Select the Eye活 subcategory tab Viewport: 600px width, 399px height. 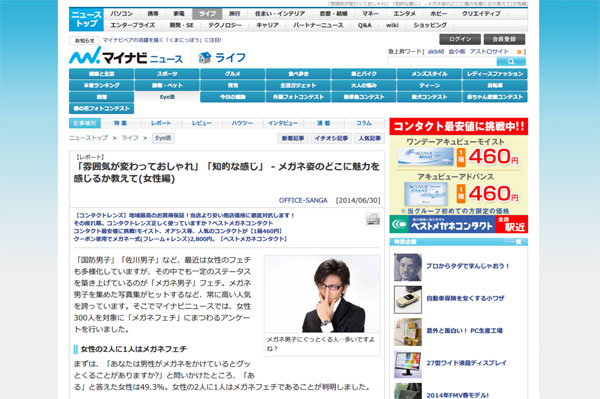tap(167, 97)
